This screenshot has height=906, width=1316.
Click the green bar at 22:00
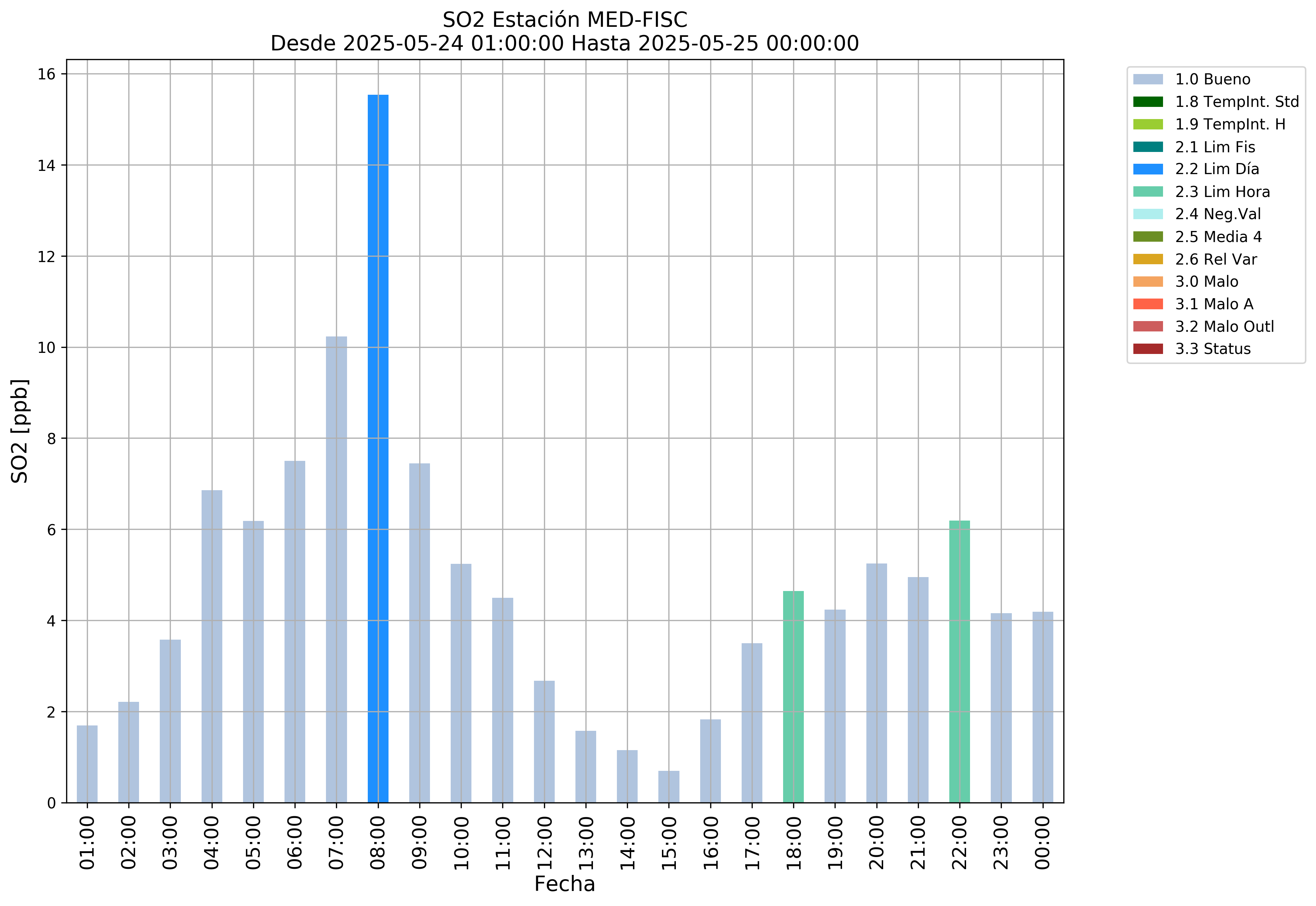pos(960,662)
